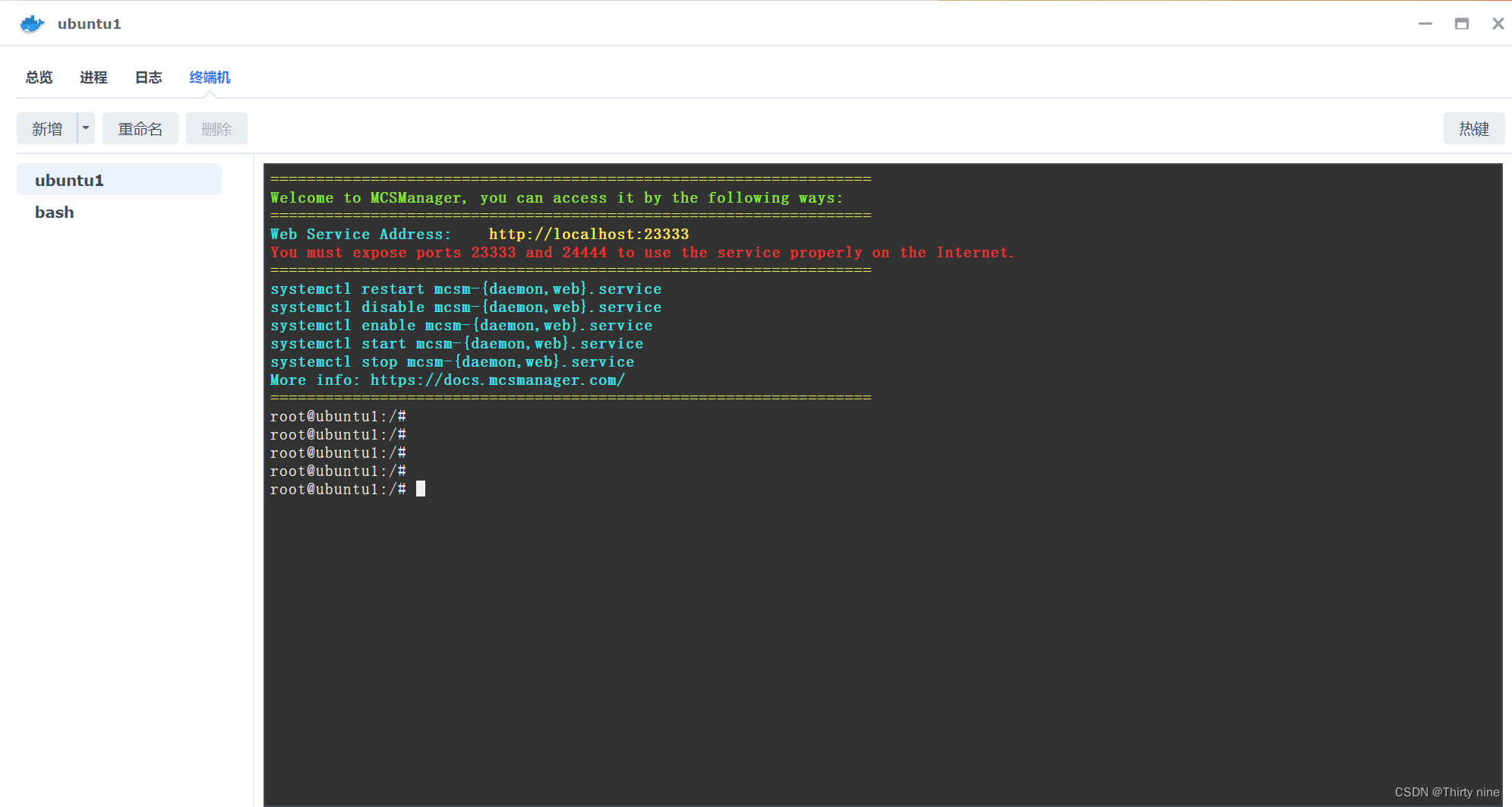Open the 热键 hotkey panel
Screen dimensions: 1512x807
point(1473,128)
